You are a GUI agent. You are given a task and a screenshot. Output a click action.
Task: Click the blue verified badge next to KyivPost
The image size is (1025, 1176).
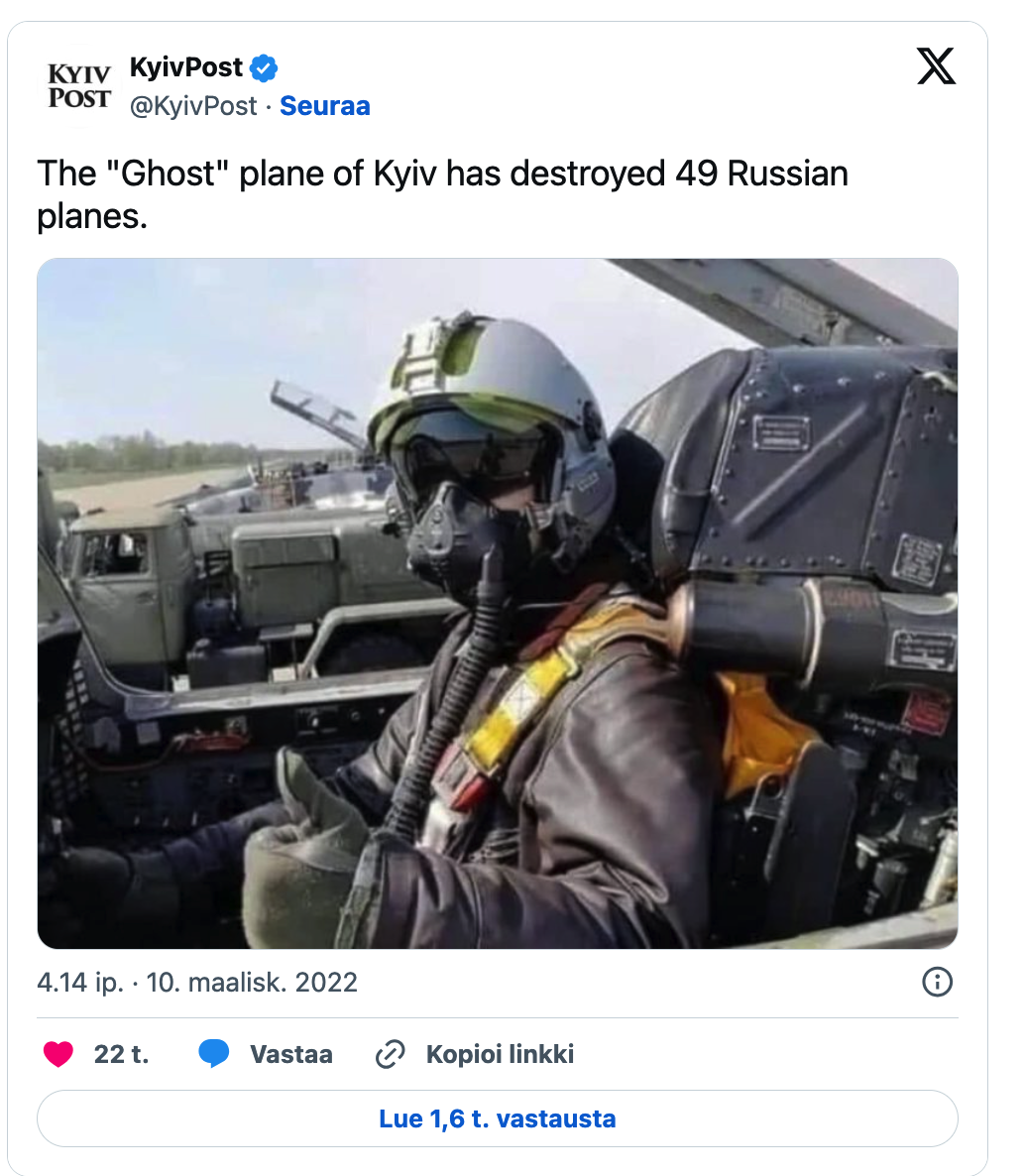263,68
